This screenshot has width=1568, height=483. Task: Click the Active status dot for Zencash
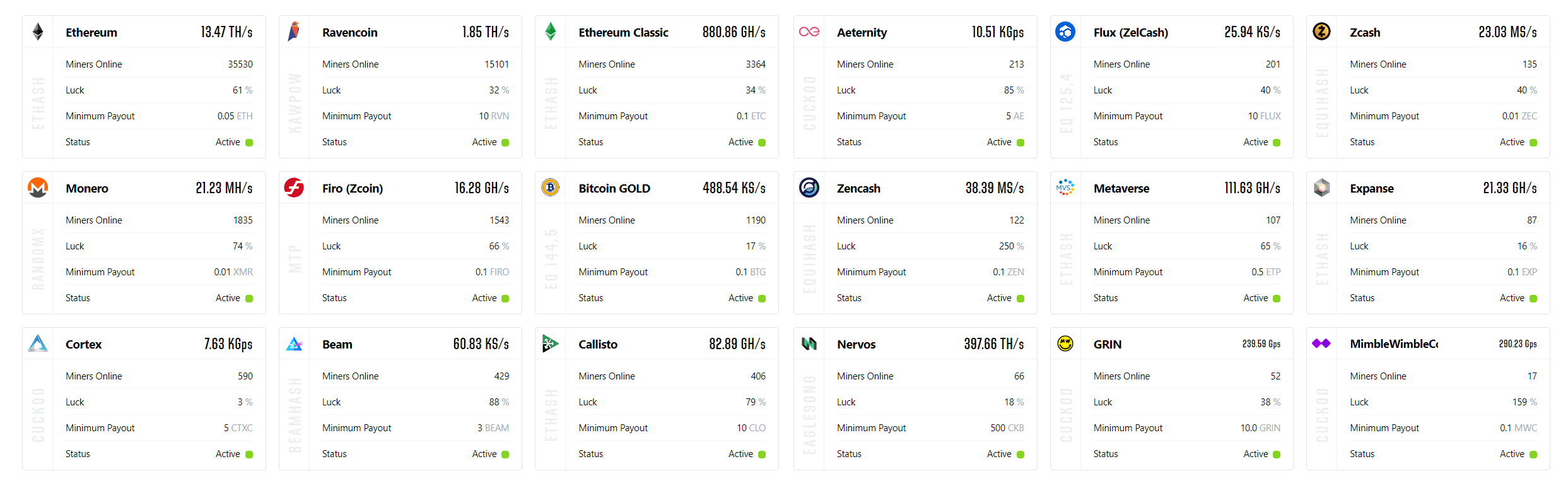click(x=1021, y=297)
